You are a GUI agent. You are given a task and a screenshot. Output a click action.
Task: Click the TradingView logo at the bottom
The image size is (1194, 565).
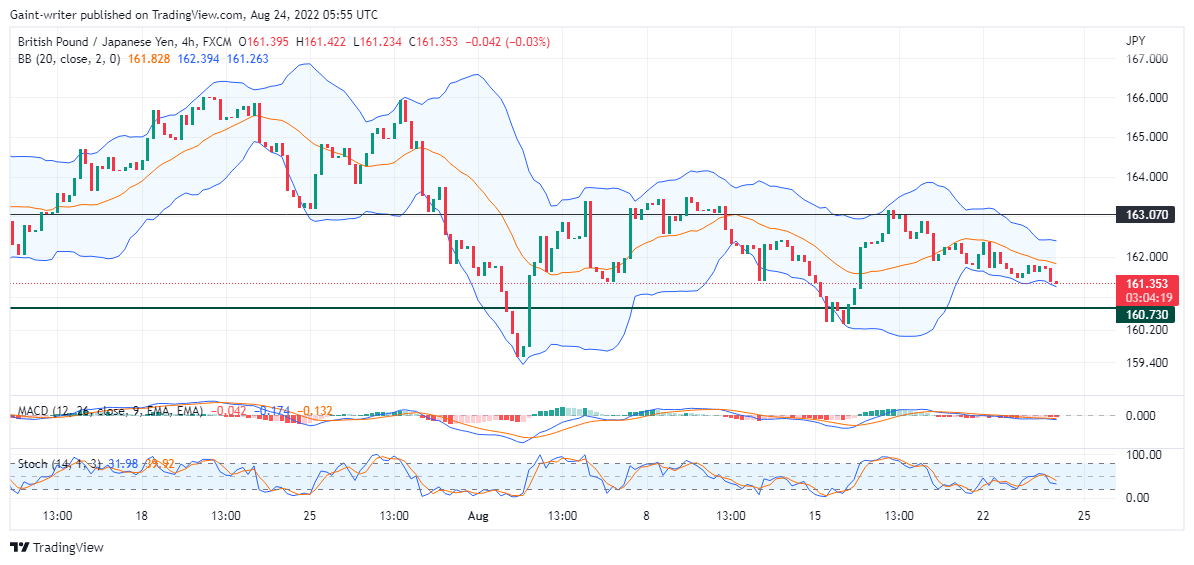tap(56, 547)
